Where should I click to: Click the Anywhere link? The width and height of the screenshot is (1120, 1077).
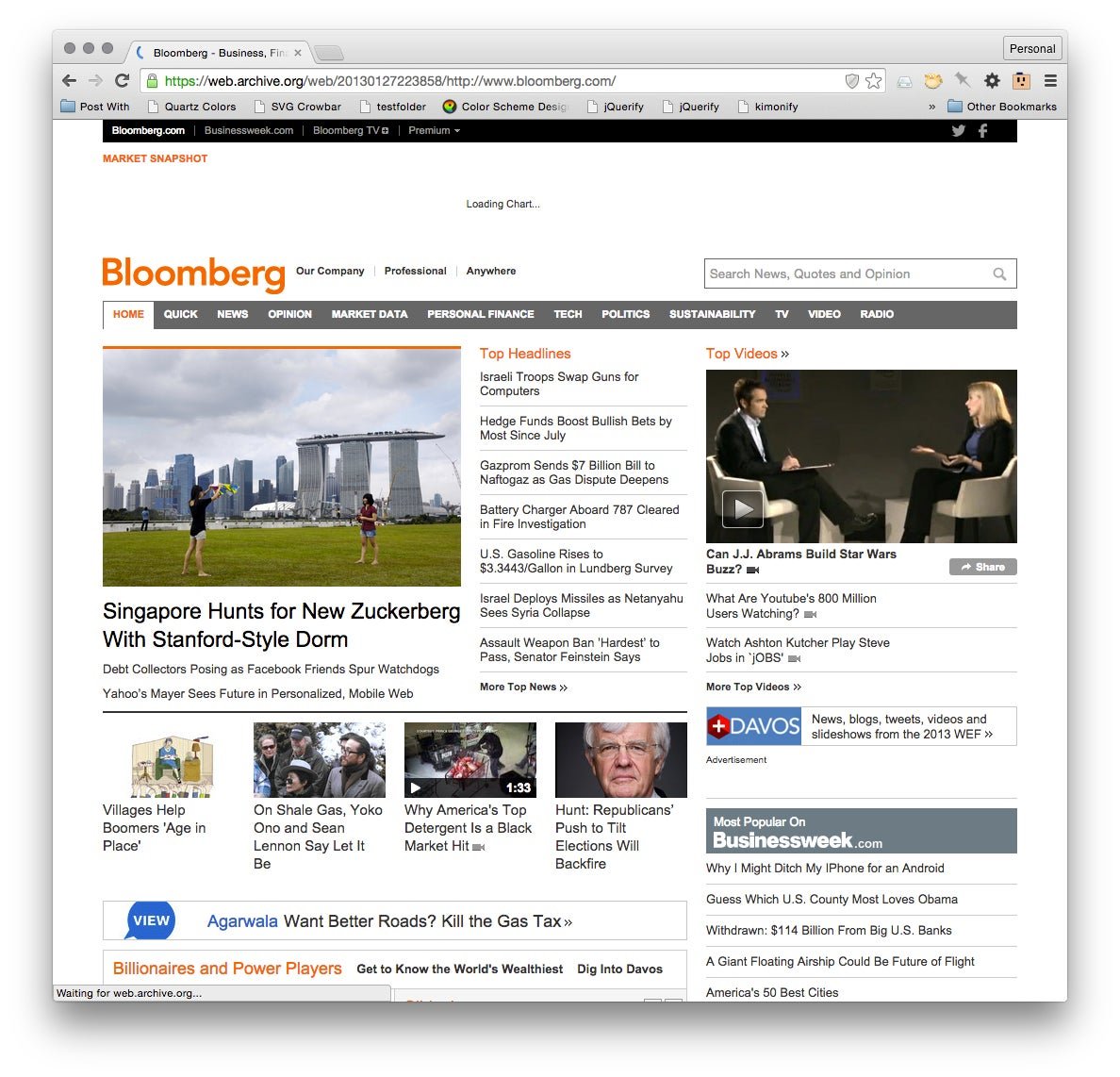491,271
